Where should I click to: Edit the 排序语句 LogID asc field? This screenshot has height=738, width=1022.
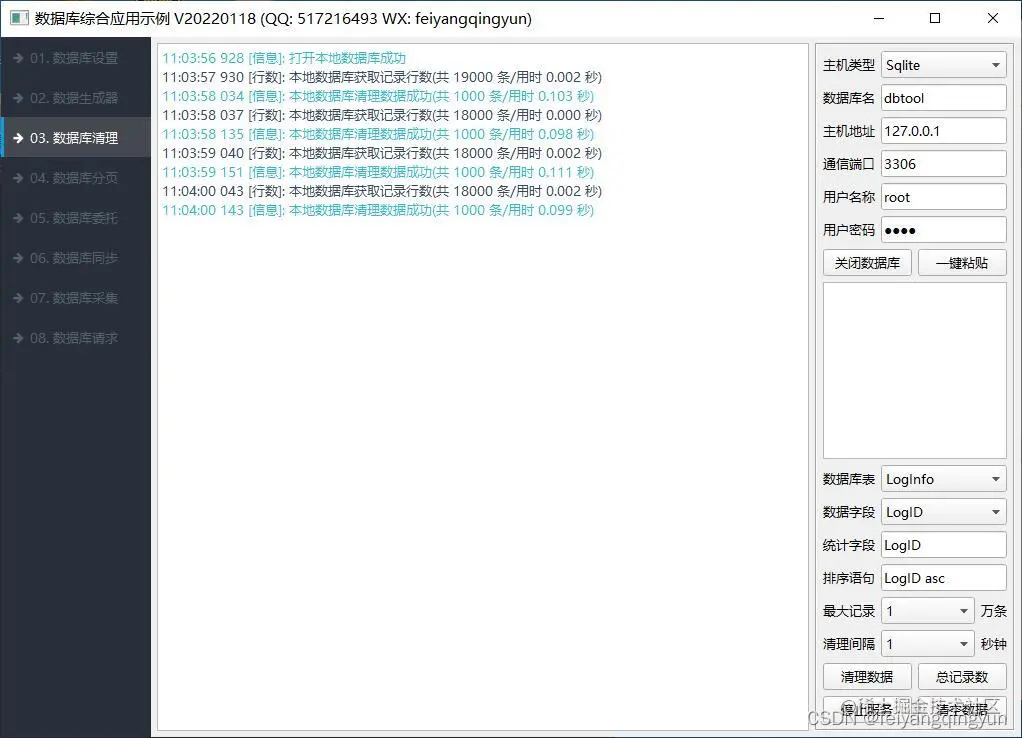tap(944, 578)
